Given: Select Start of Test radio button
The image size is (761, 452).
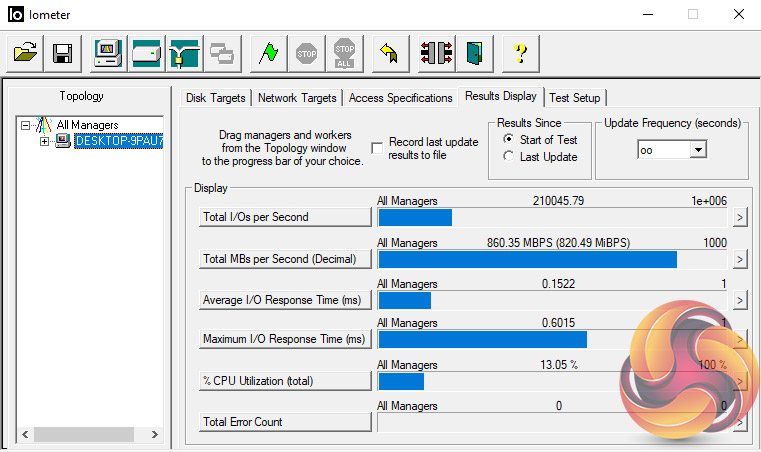Looking at the screenshot, I should click(x=508, y=139).
